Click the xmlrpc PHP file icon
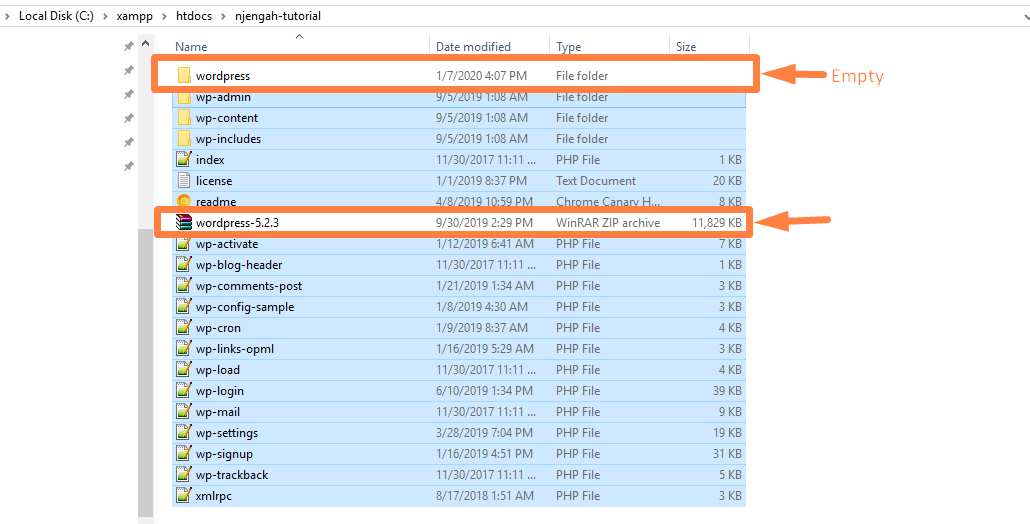Screen dimensions: 1030x524 tap(184, 496)
